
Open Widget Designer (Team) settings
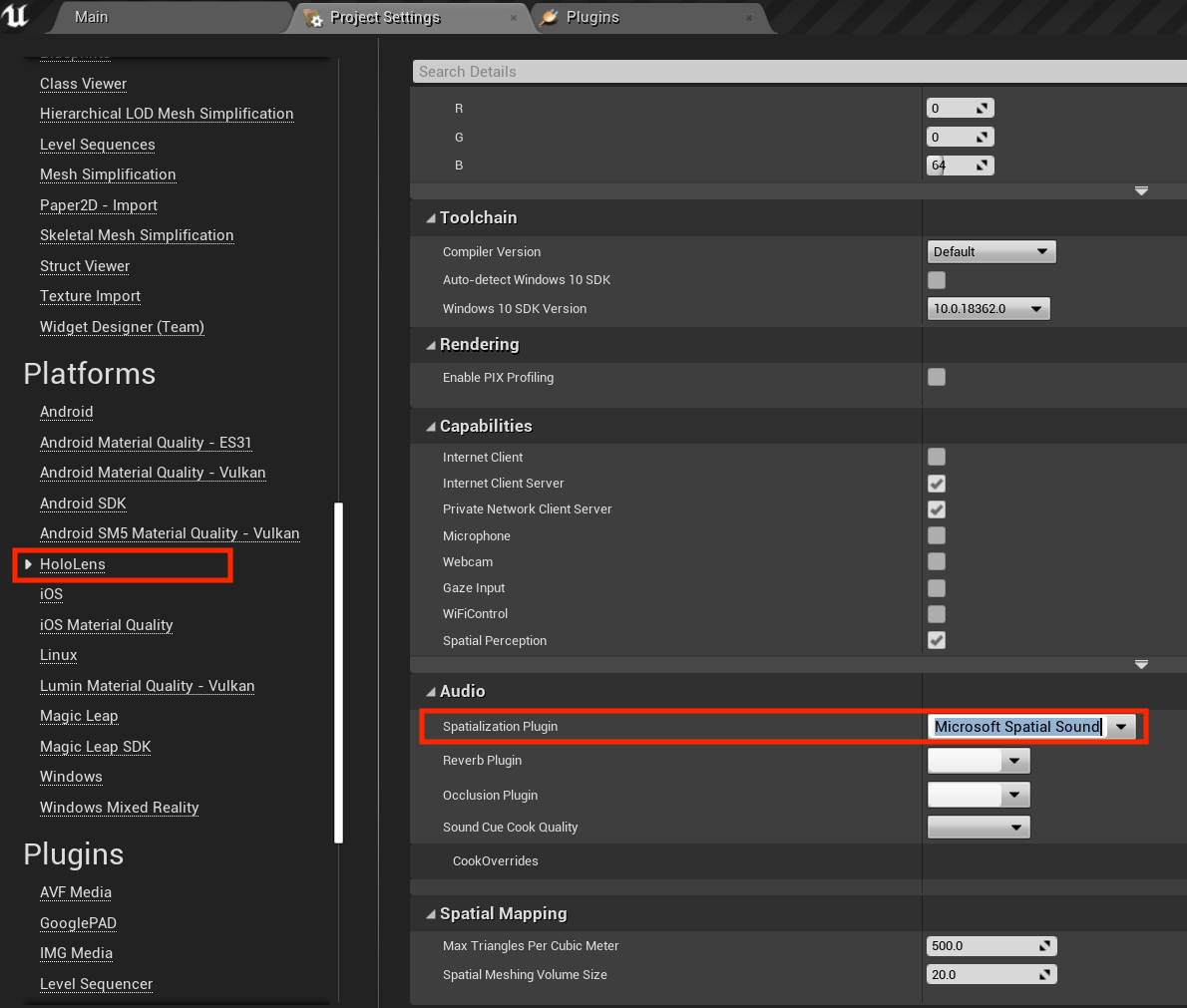[x=122, y=327]
